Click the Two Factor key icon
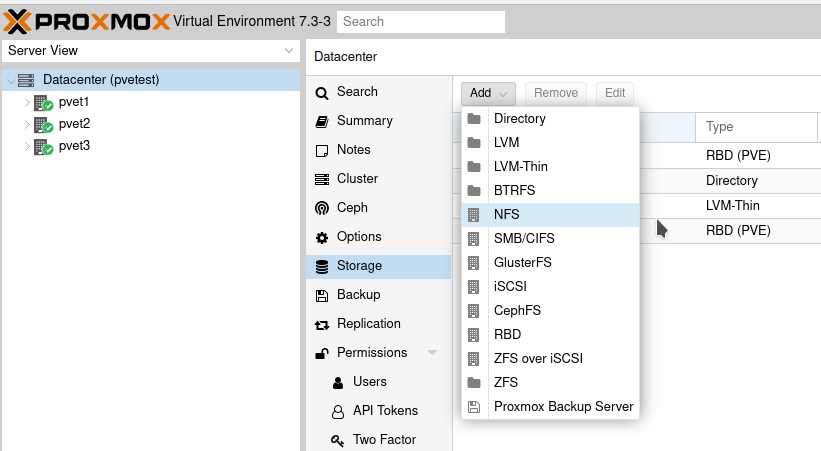821x451 pixels. [x=338, y=440]
